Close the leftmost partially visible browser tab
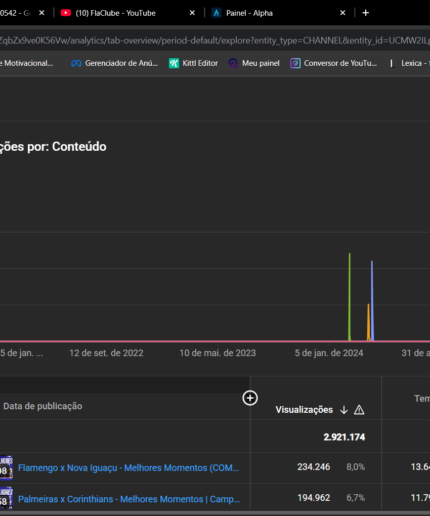Image resolution: width=430 pixels, height=516 pixels. point(42,13)
